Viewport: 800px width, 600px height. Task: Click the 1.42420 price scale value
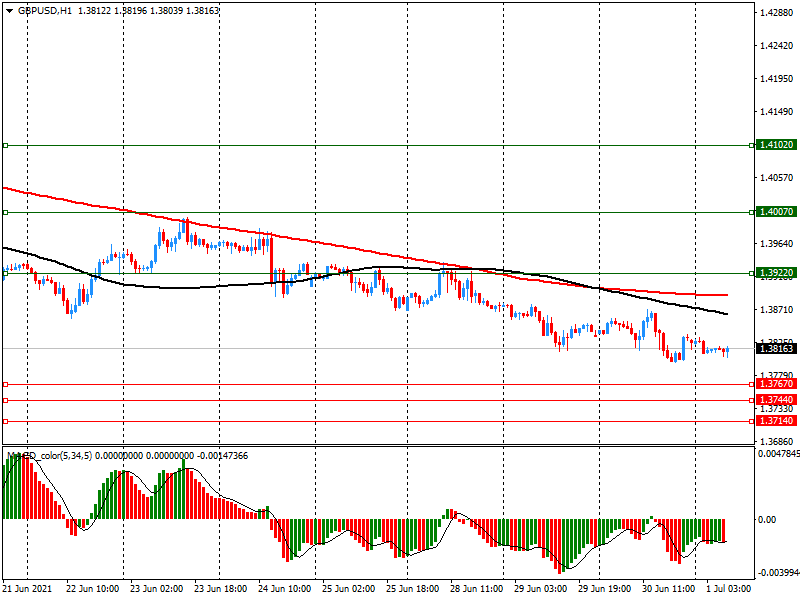pyautogui.click(x=777, y=46)
